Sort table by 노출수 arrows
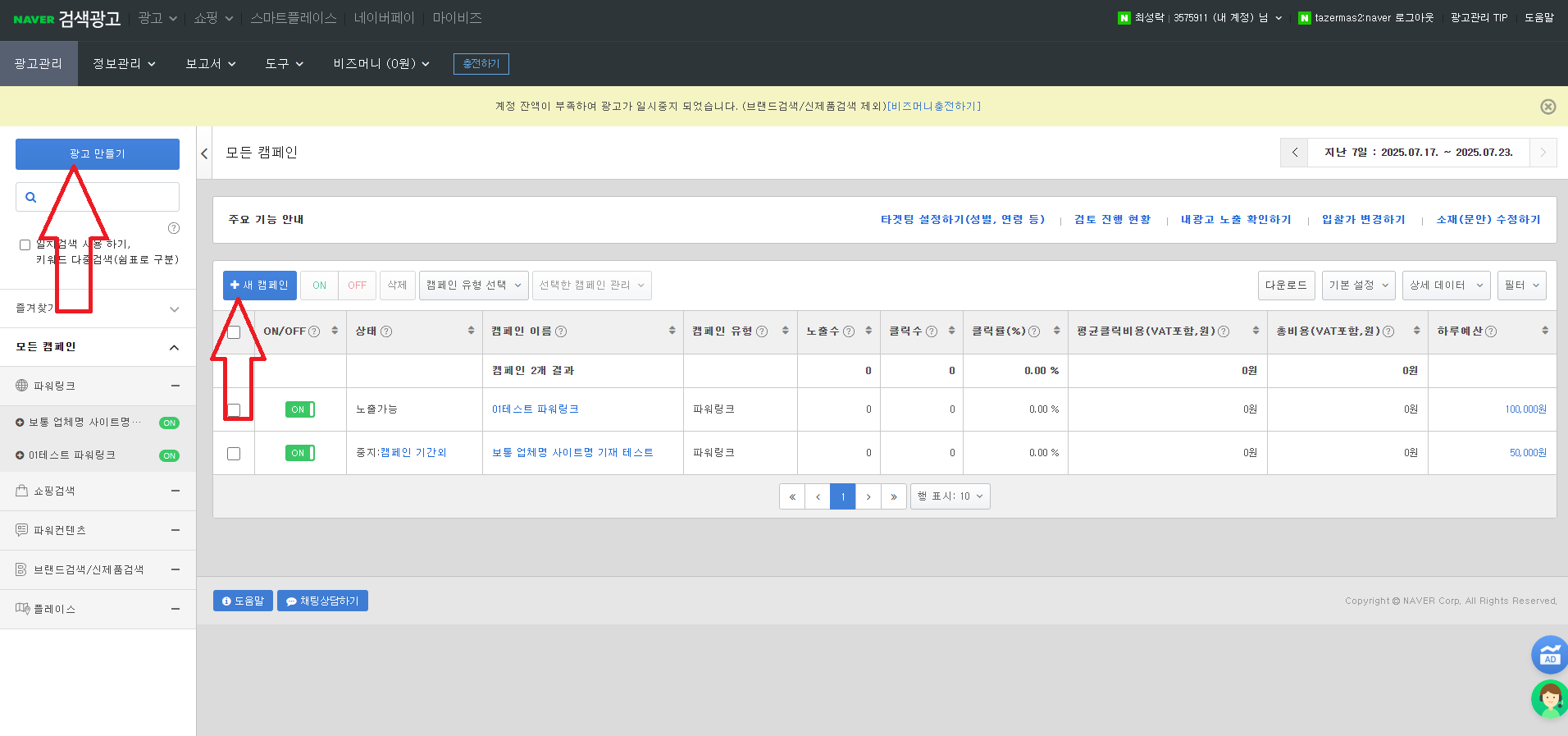Image resolution: width=1568 pixels, height=736 pixels. pyautogui.click(x=868, y=331)
